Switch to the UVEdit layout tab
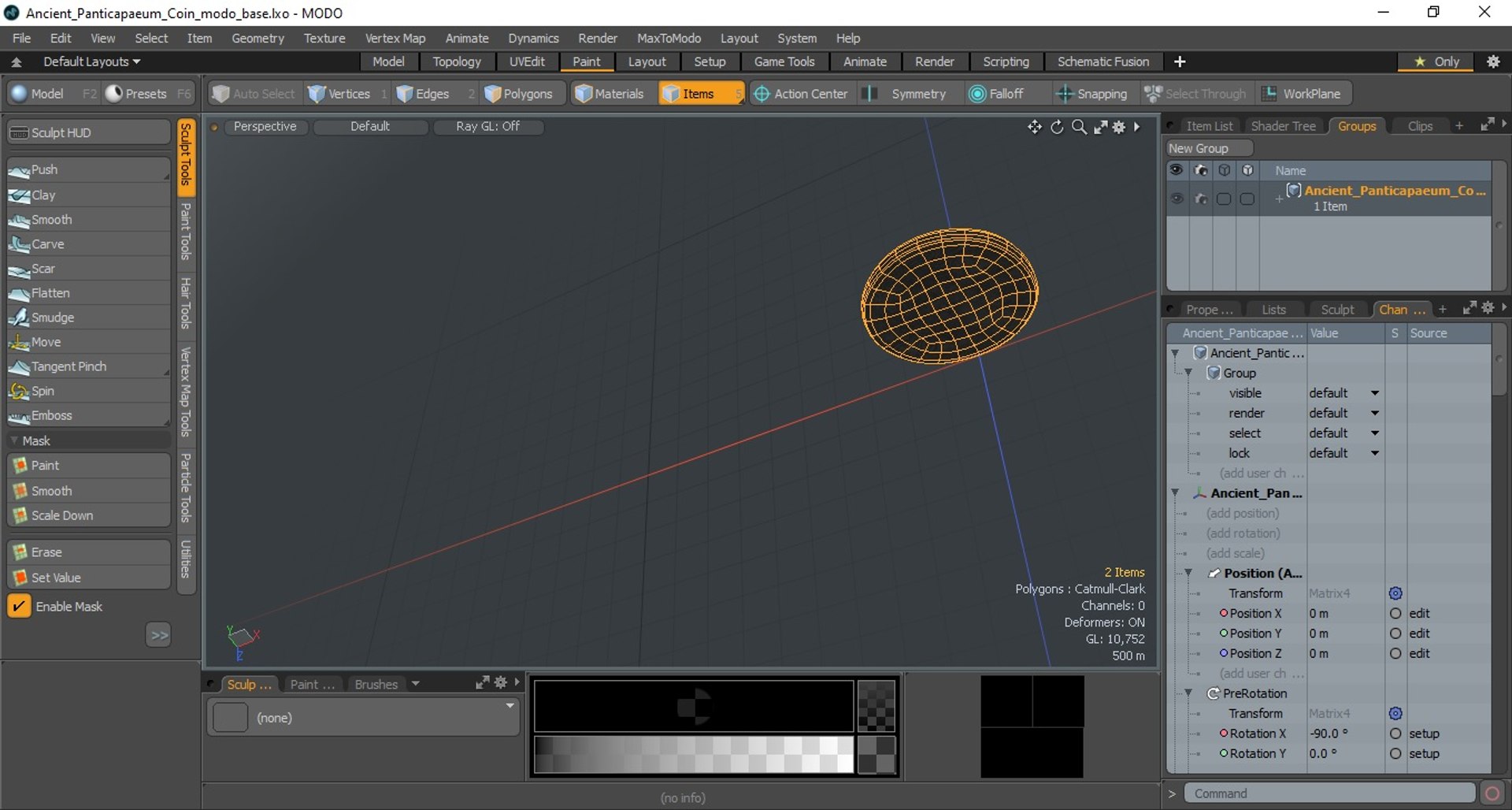The width and height of the screenshot is (1512, 810). coord(527,61)
